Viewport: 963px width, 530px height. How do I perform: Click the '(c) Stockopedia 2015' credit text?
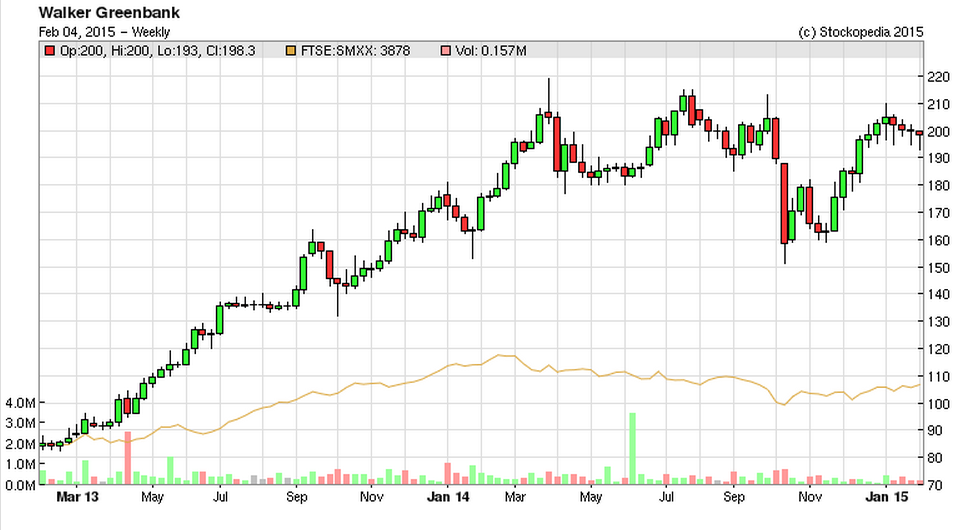[x=860, y=32]
